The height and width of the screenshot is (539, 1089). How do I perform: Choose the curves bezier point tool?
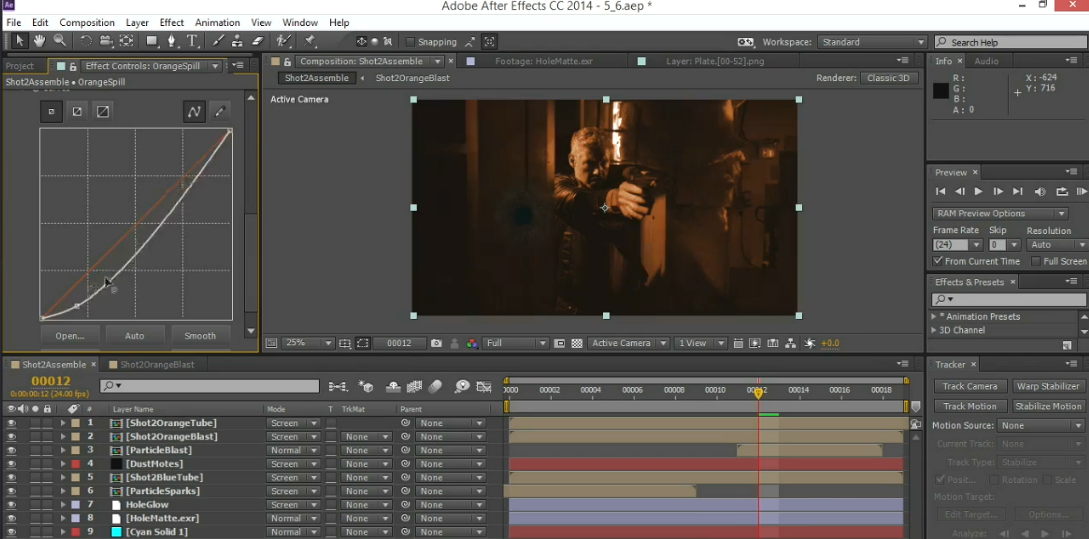point(194,111)
